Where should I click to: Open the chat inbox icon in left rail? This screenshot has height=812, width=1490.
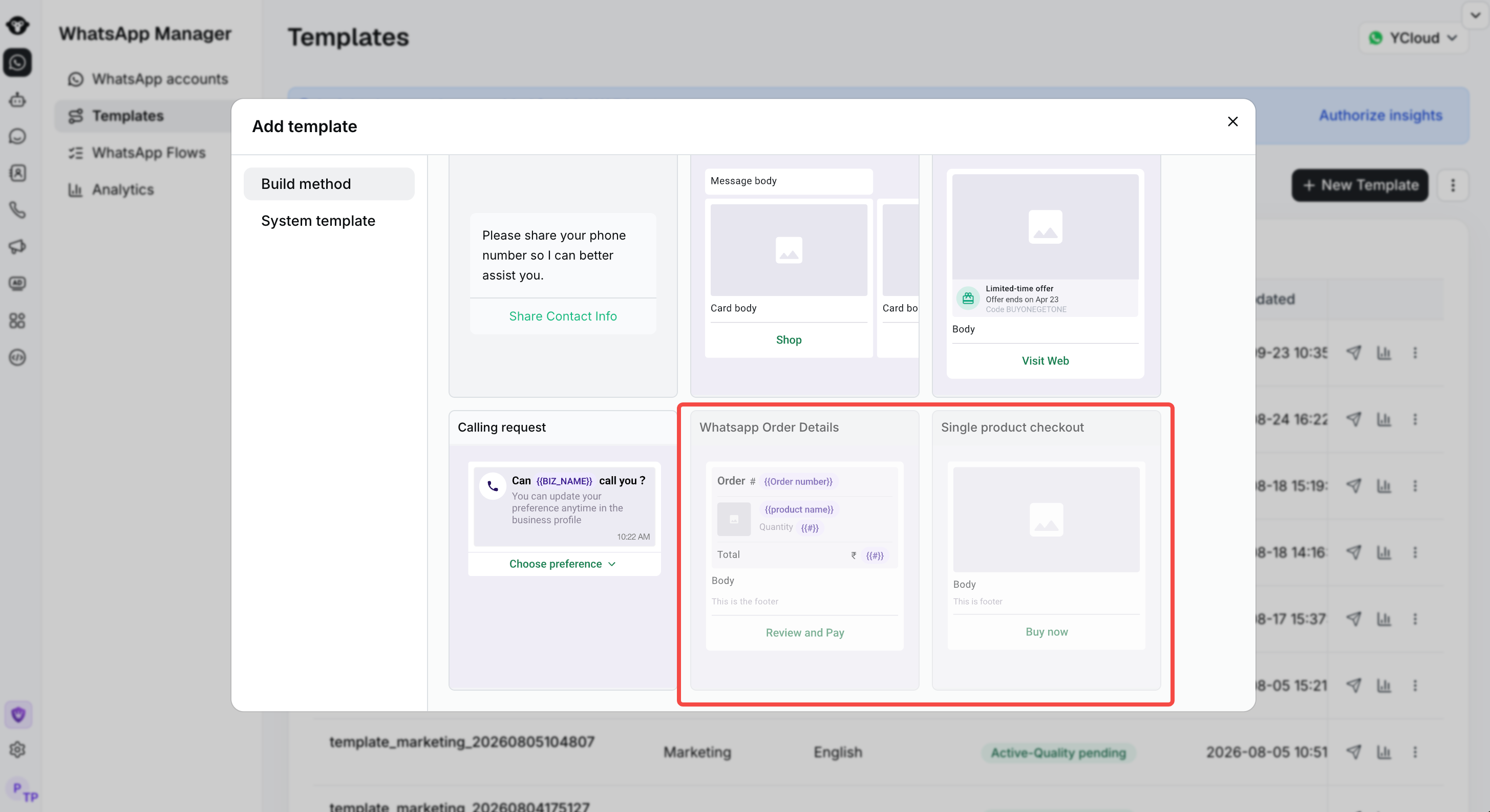[x=17, y=136]
